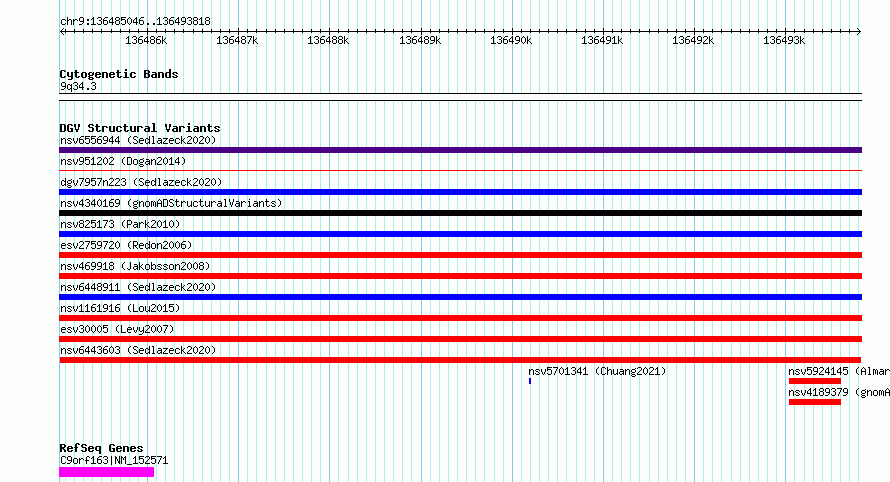Click the 136488k ruler label
Image resolution: width=890 pixels, height=482 pixels.
[328, 40]
